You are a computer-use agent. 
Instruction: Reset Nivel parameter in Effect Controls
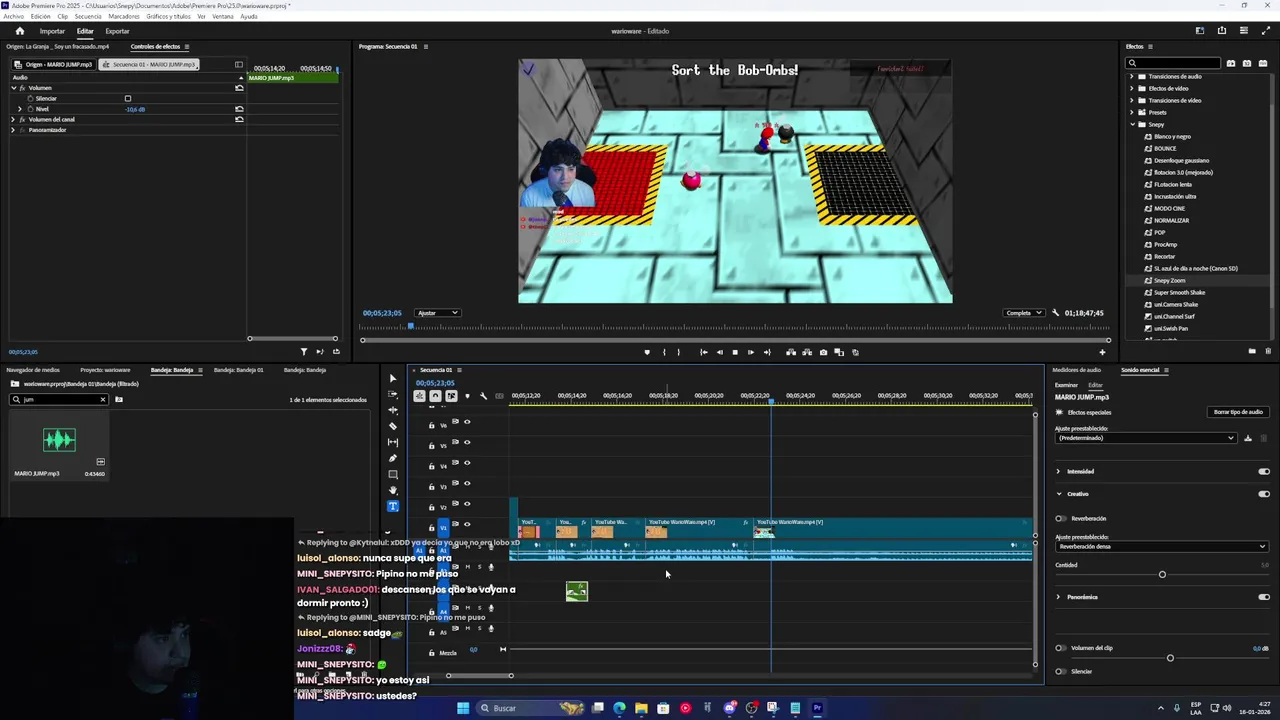tap(239, 109)
